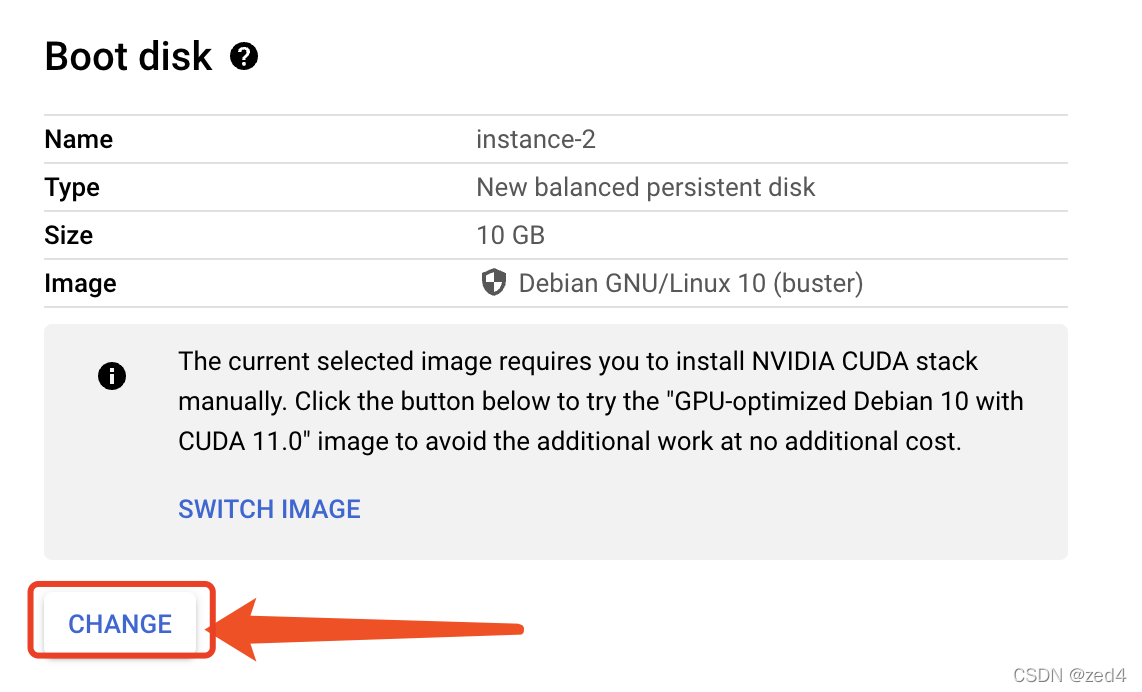Click the Image row label
The height and width of the screenshot is (692, 1142).
click(x=80, y=283)
